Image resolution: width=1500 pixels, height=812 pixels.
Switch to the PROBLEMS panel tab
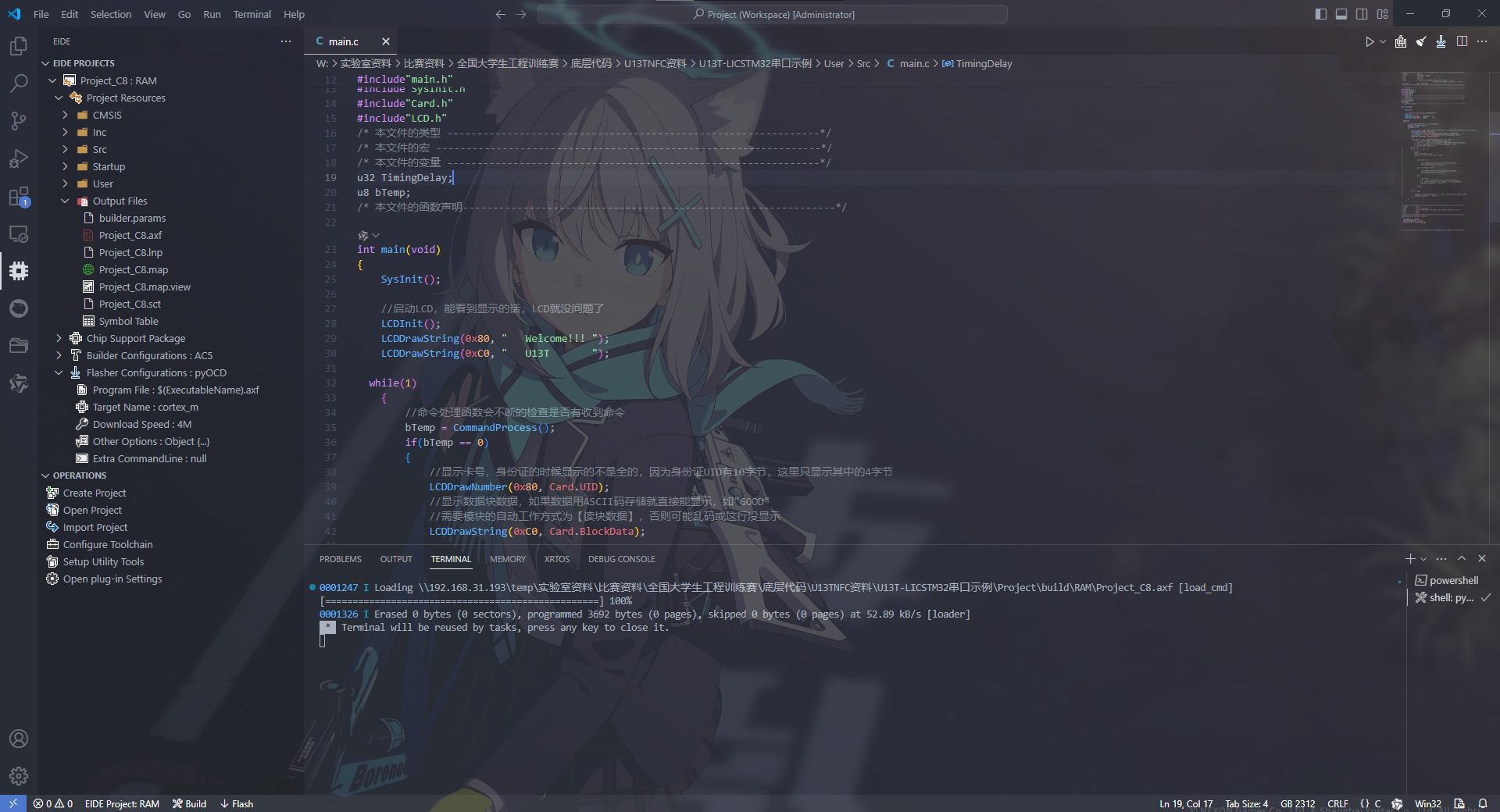(340, 559)
